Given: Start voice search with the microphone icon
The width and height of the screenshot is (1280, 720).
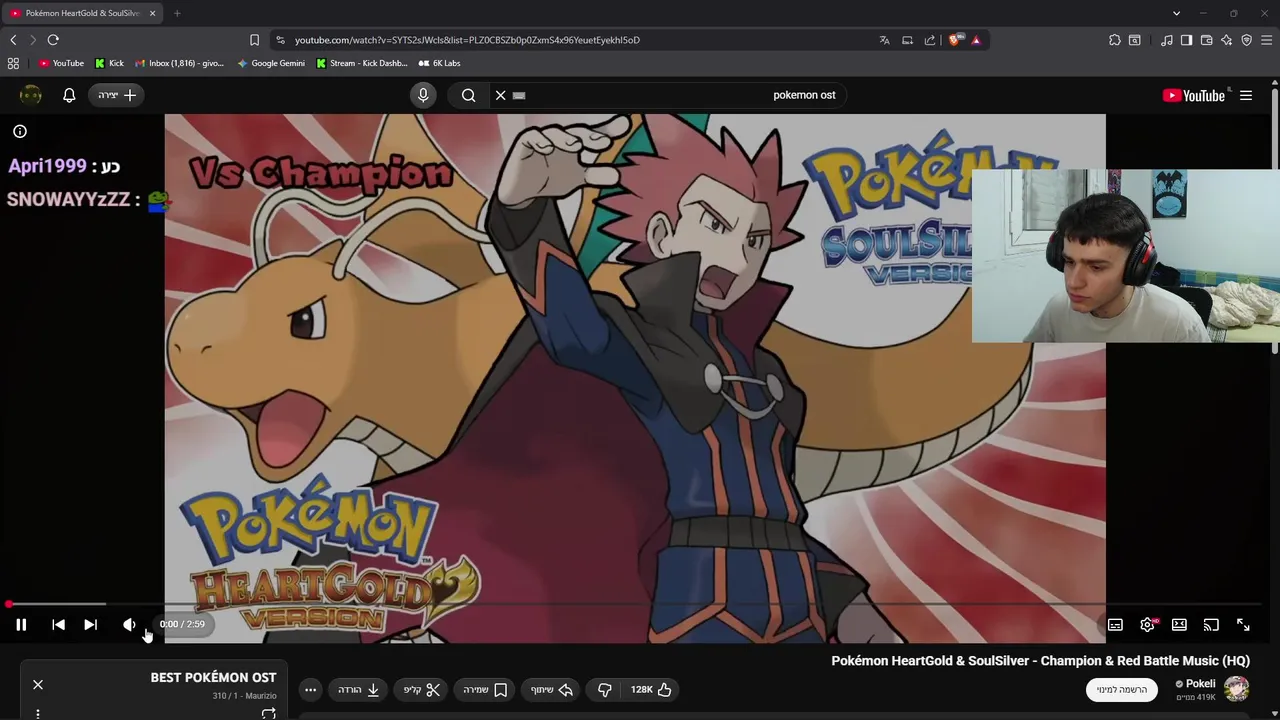Looking at the screenshot, I should [x=423, y=95].
